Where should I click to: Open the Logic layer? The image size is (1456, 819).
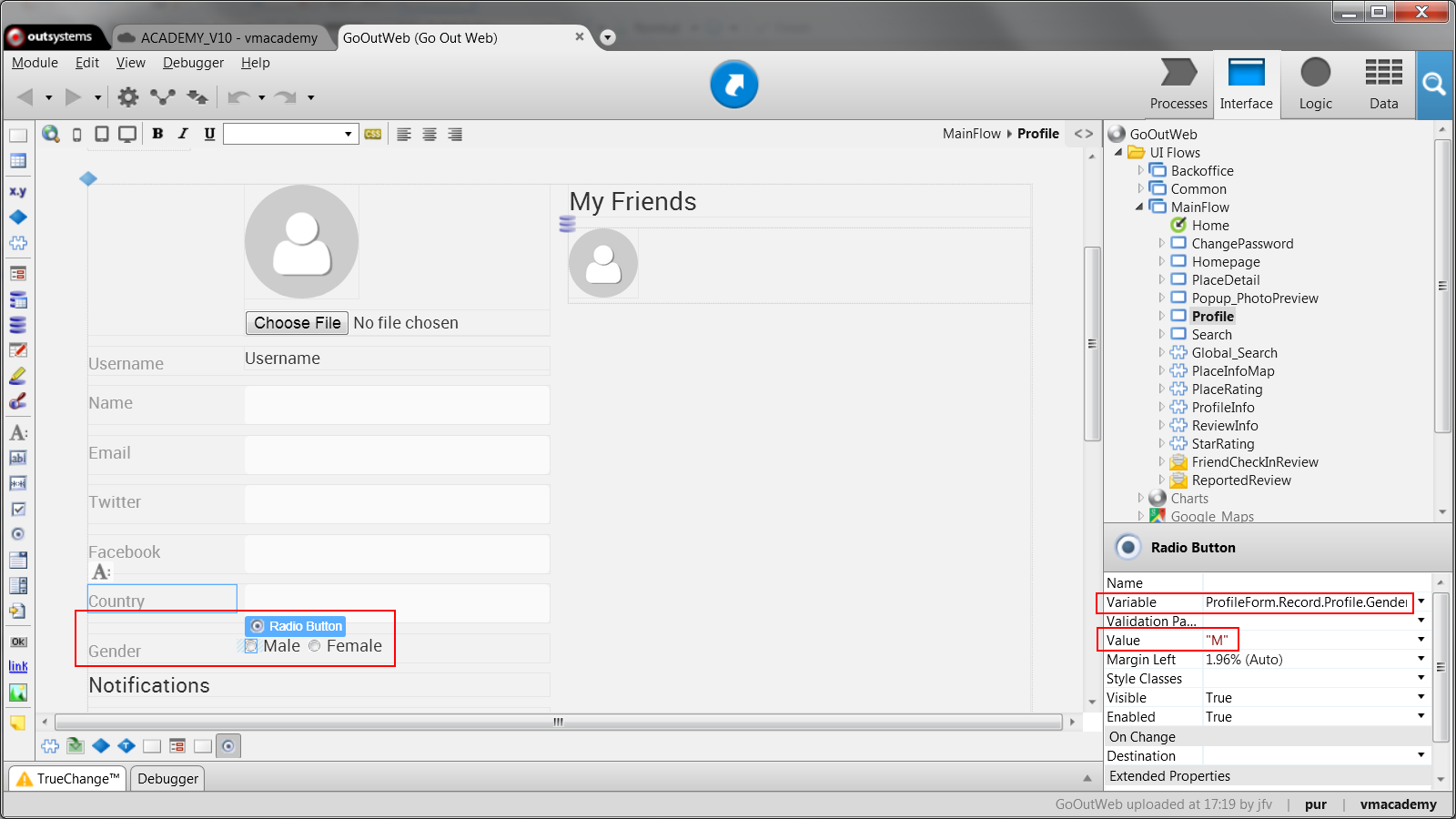point(1315,84)
